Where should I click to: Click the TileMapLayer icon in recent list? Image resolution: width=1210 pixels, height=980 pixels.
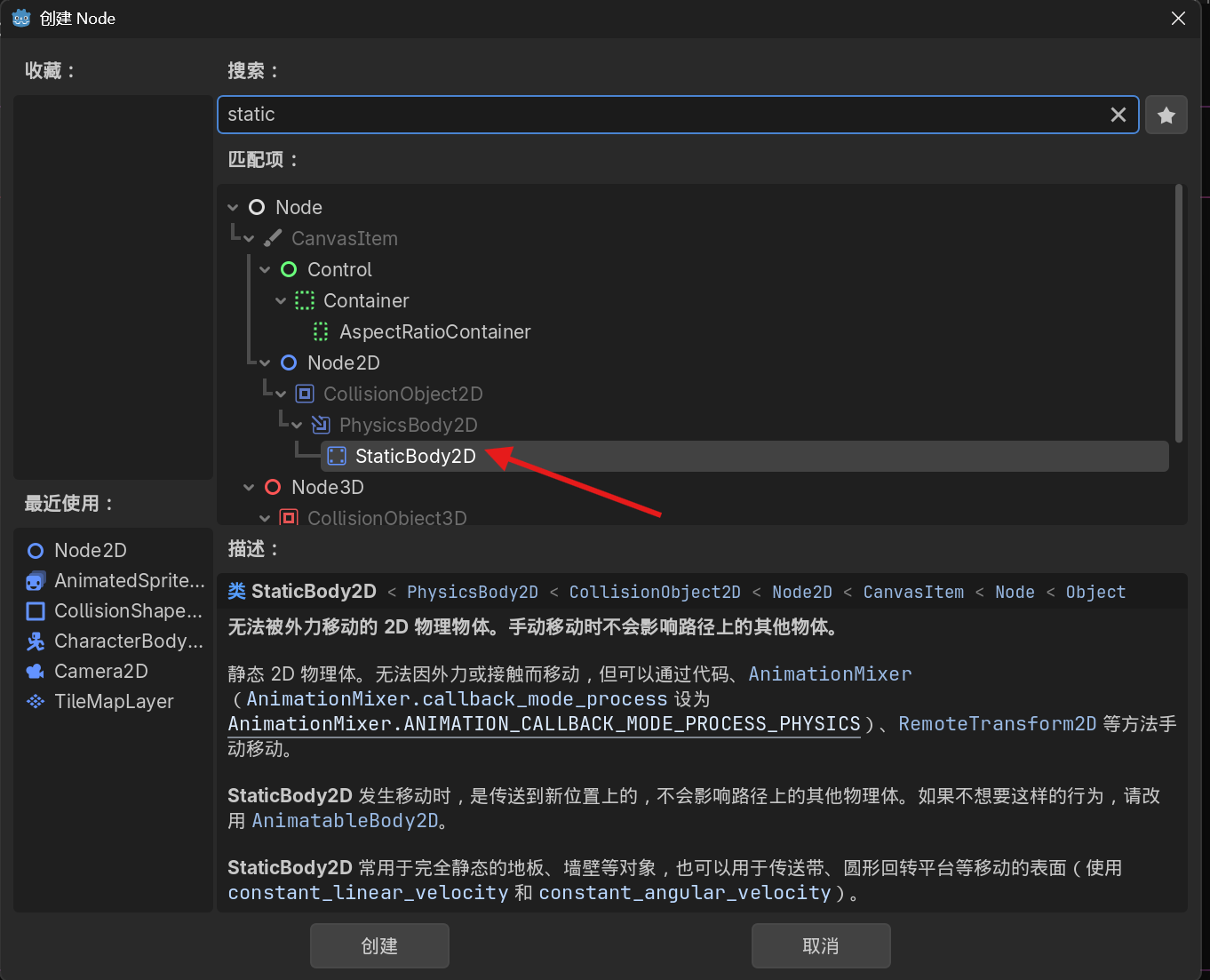(36, 702)
